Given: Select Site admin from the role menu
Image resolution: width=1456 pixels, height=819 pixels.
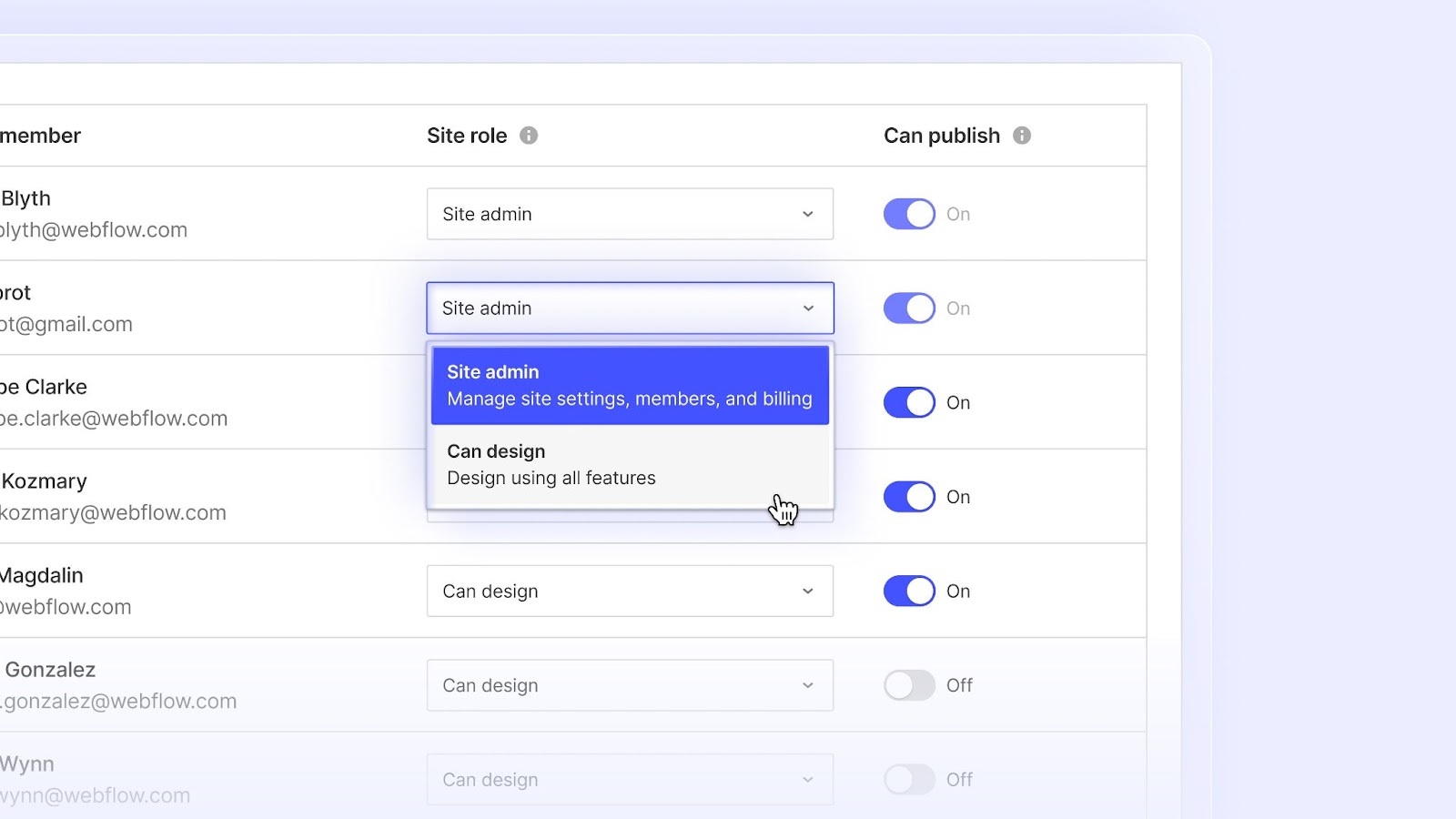Looking at the screenshot, I should (x=630, y=385).
